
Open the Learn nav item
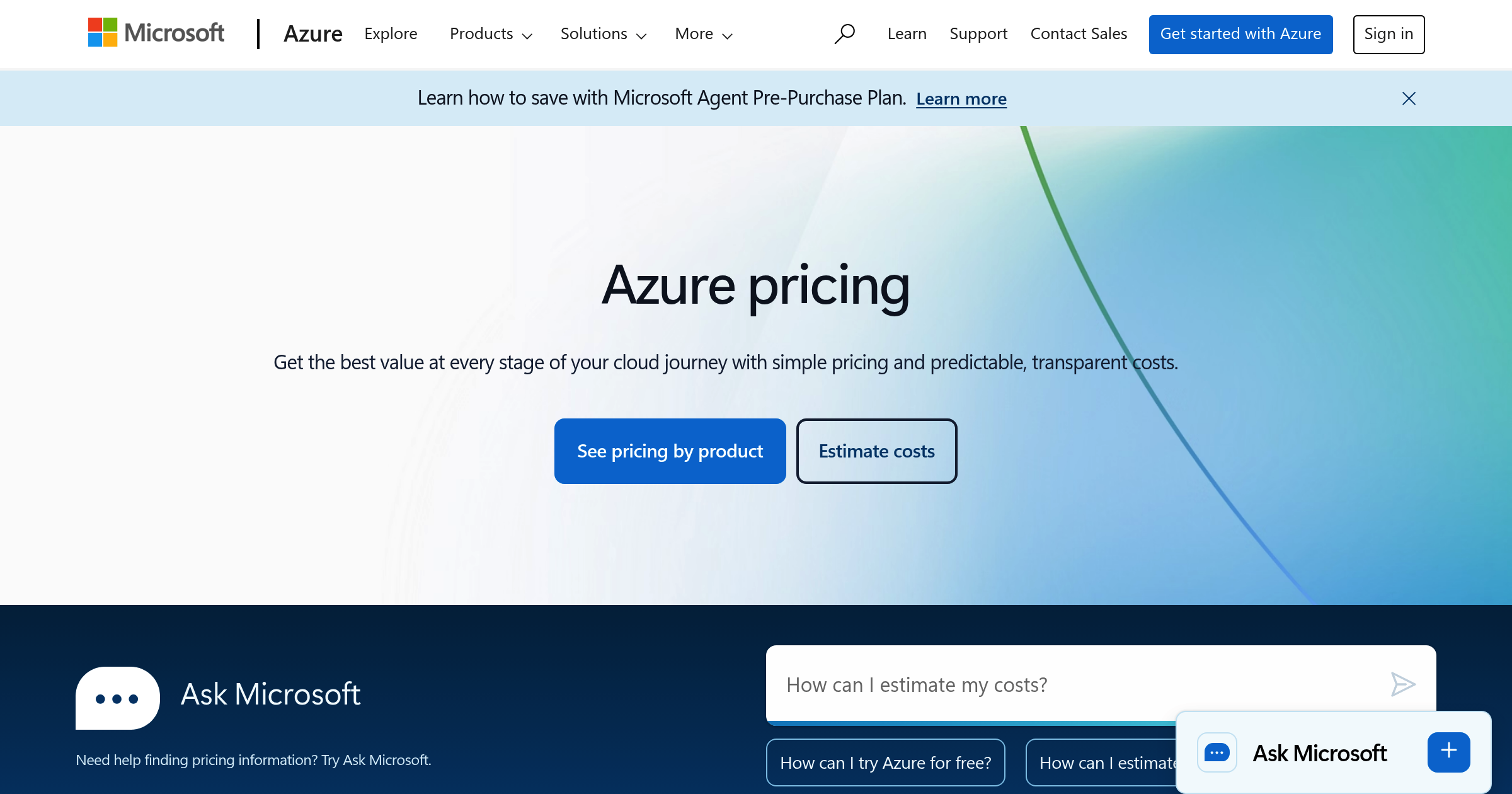[x=907, y=34]
